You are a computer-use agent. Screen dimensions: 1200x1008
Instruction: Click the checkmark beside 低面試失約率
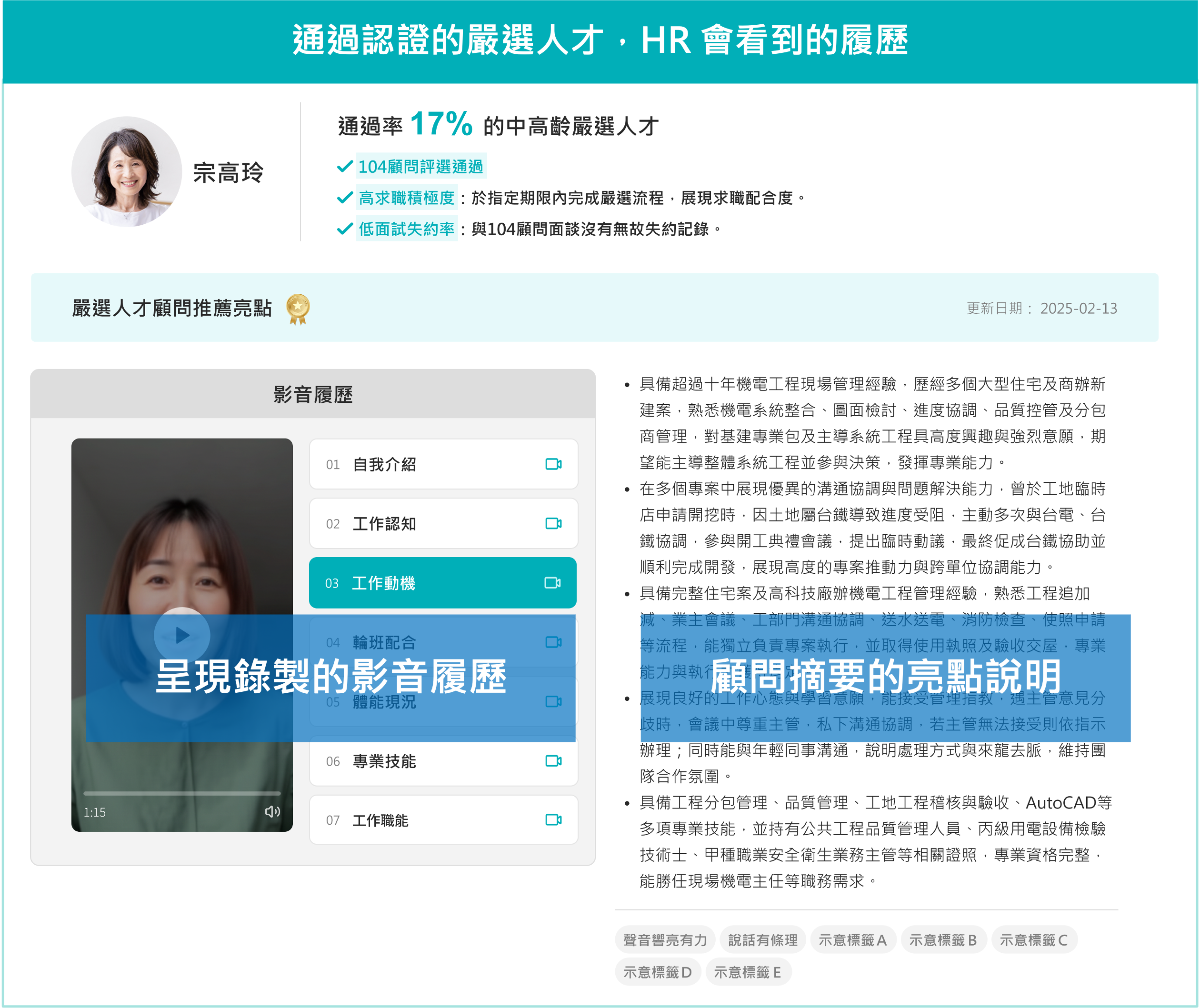[x=345, y=229]
